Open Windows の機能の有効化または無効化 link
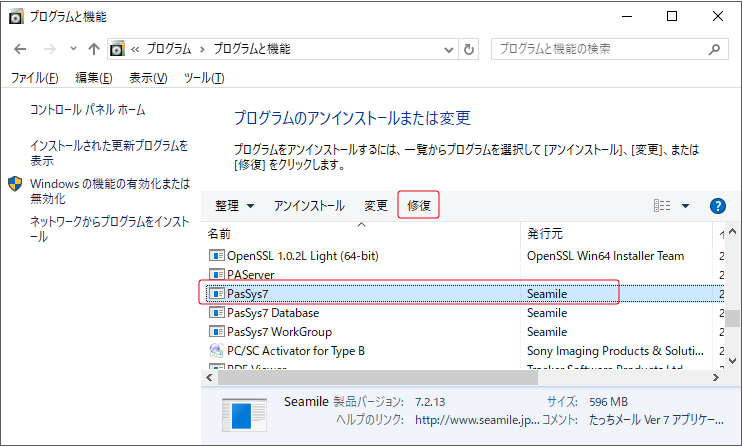 110,191
